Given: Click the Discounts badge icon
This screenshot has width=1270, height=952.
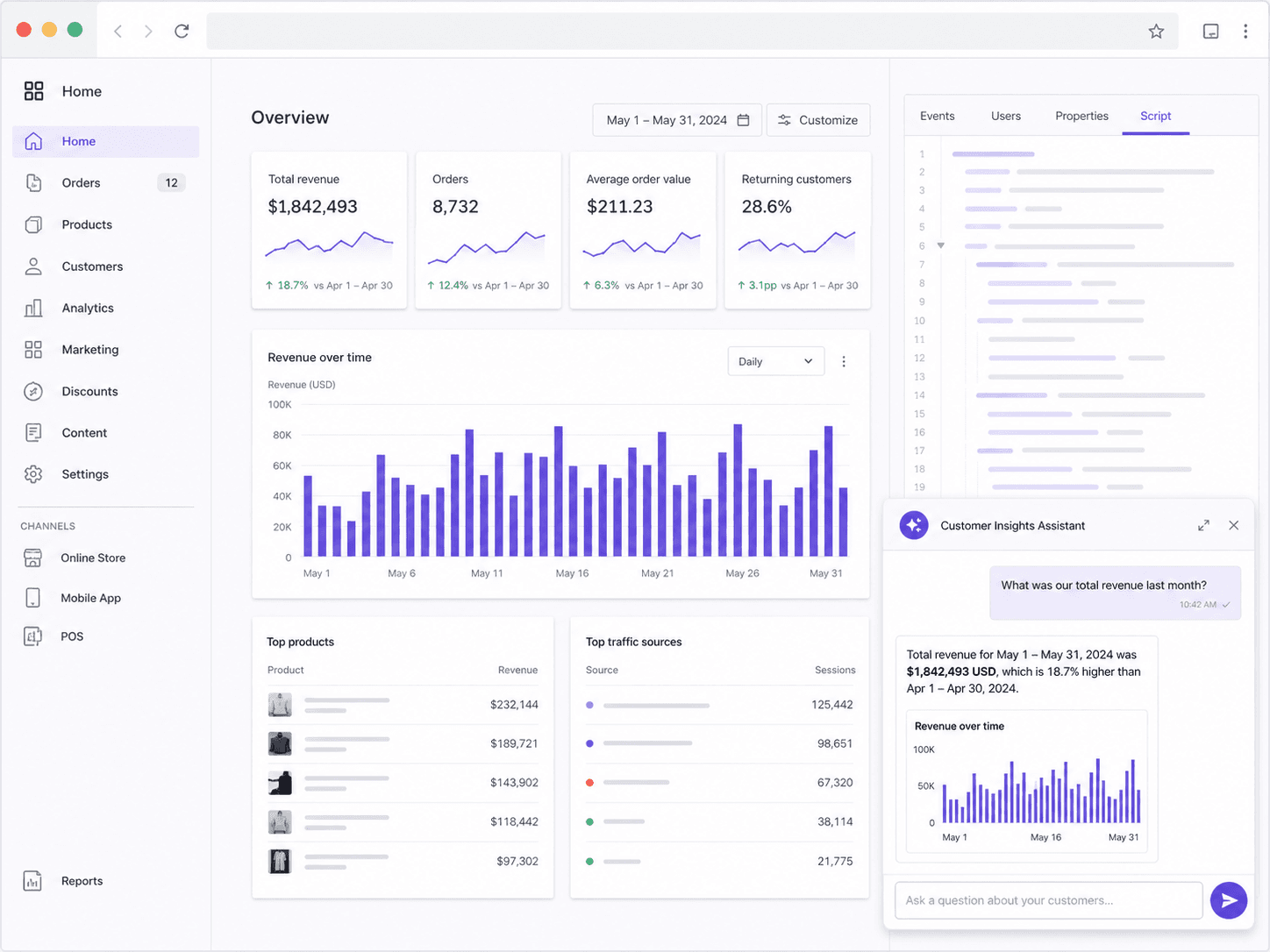Looking at the screenshot, I should pyautogui.click(x=33, y=391).
